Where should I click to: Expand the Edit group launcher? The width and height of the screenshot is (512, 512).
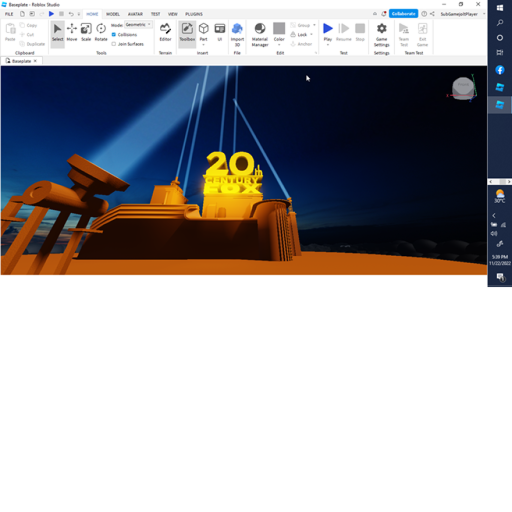pyautogui.click(x=316, y=53)
